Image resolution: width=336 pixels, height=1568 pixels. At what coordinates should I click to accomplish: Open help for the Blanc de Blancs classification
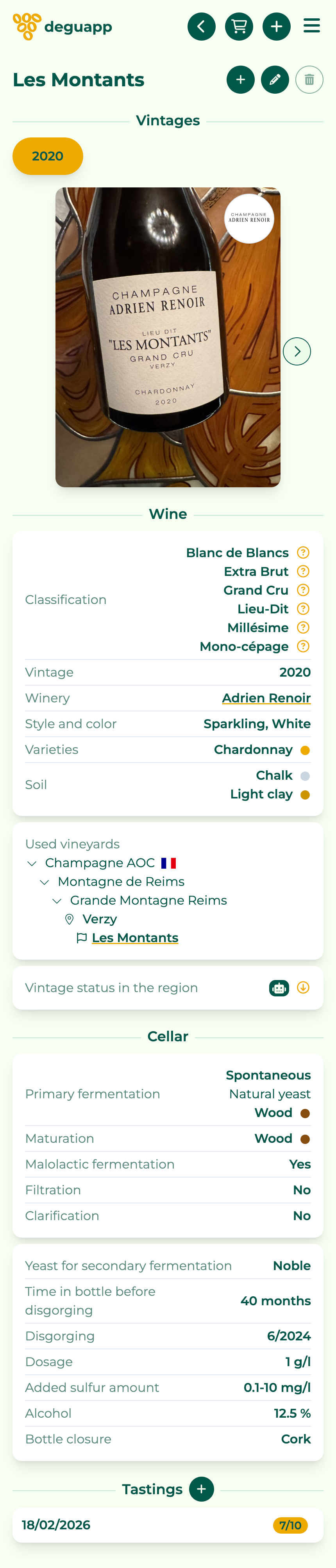pos(302,553)
